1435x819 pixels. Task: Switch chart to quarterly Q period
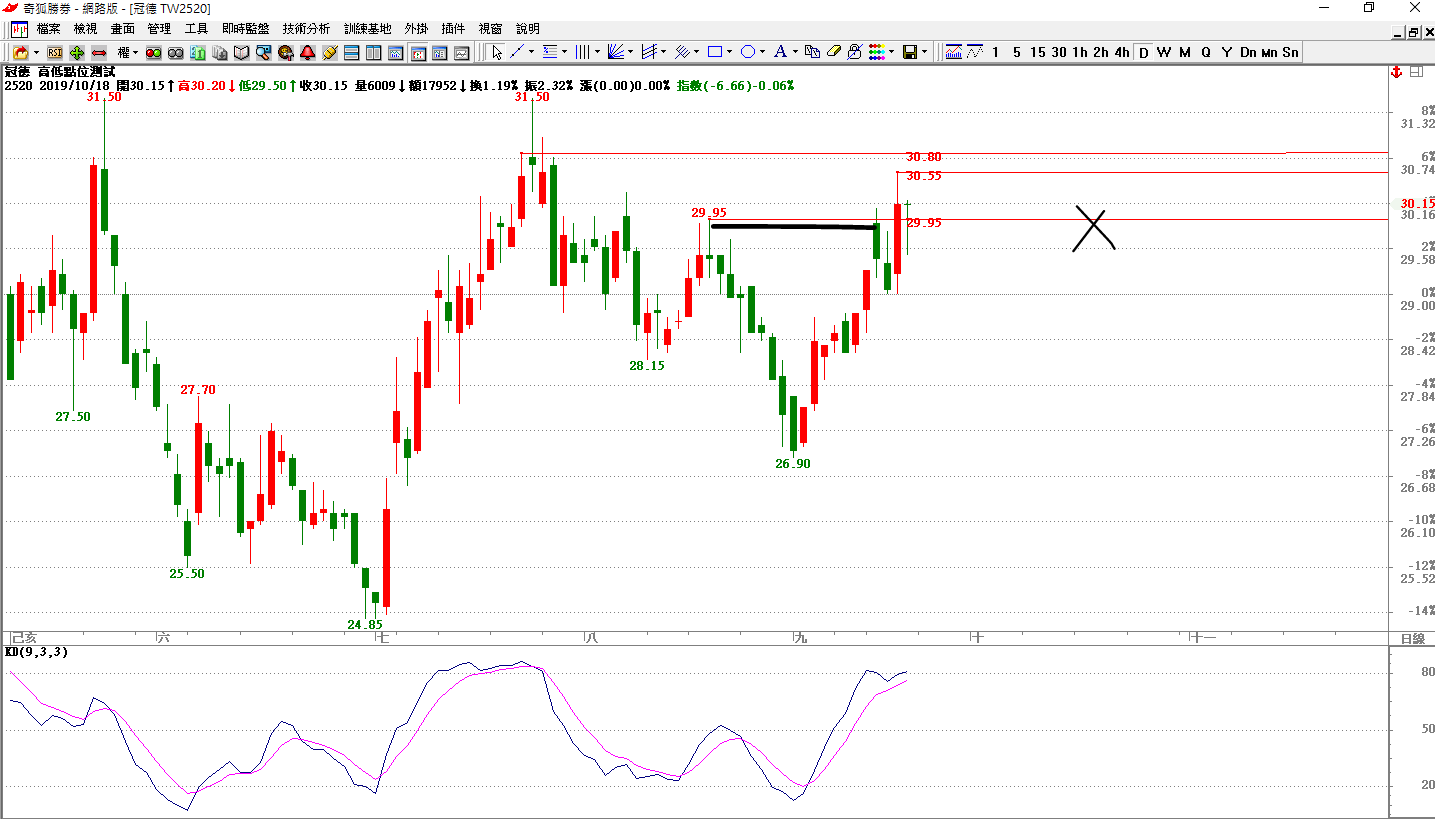click(1206, 52)
